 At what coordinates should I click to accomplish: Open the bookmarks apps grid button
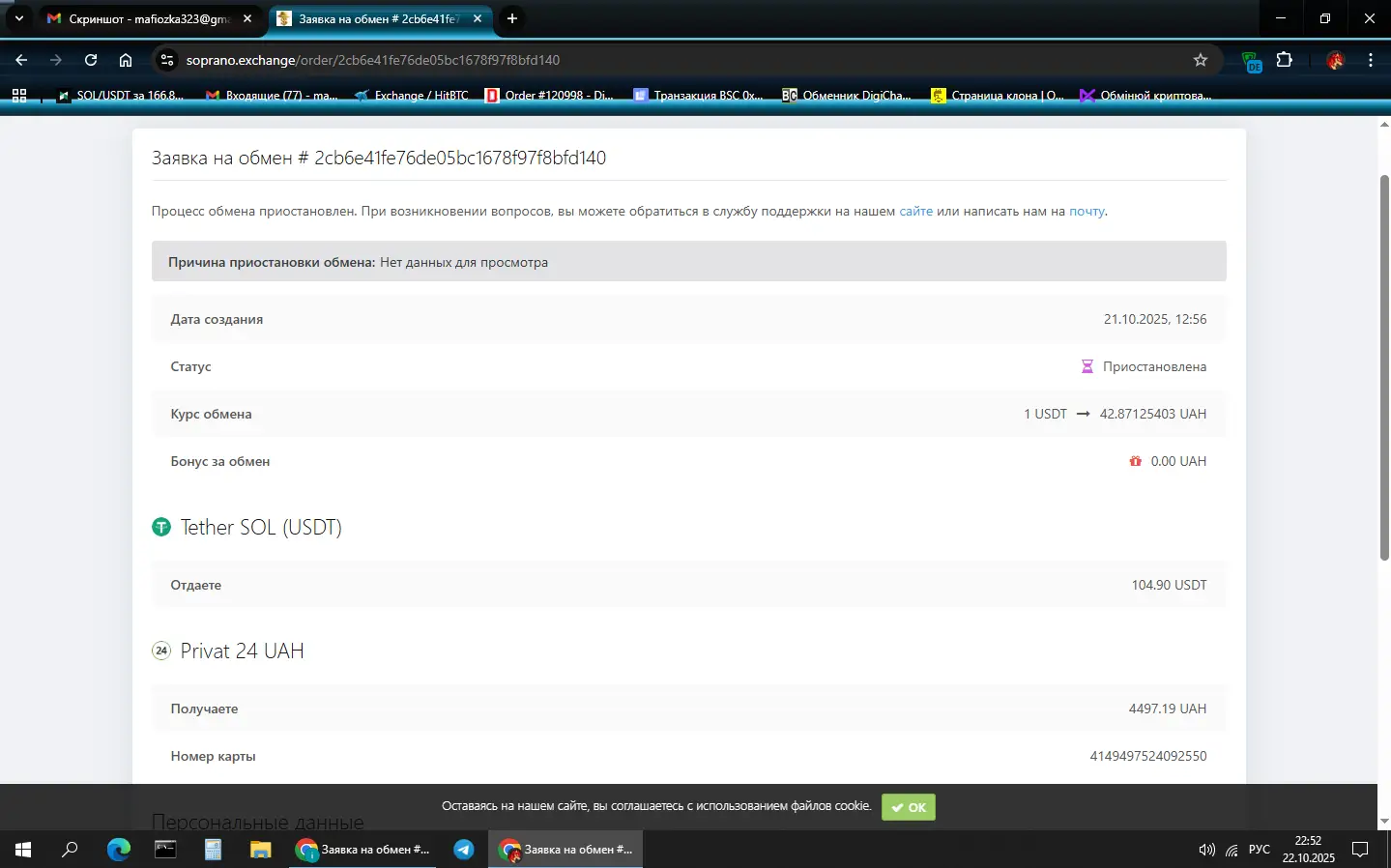19,96
